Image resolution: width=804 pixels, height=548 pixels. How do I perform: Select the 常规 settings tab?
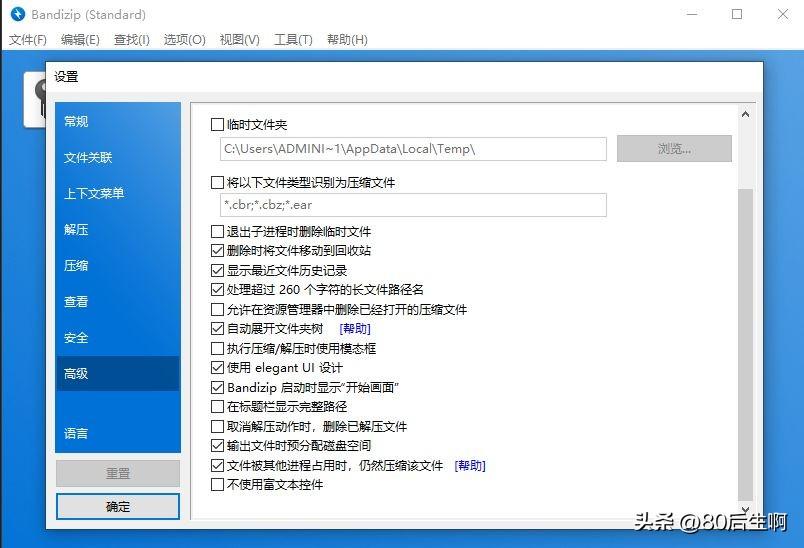[118, 121]
